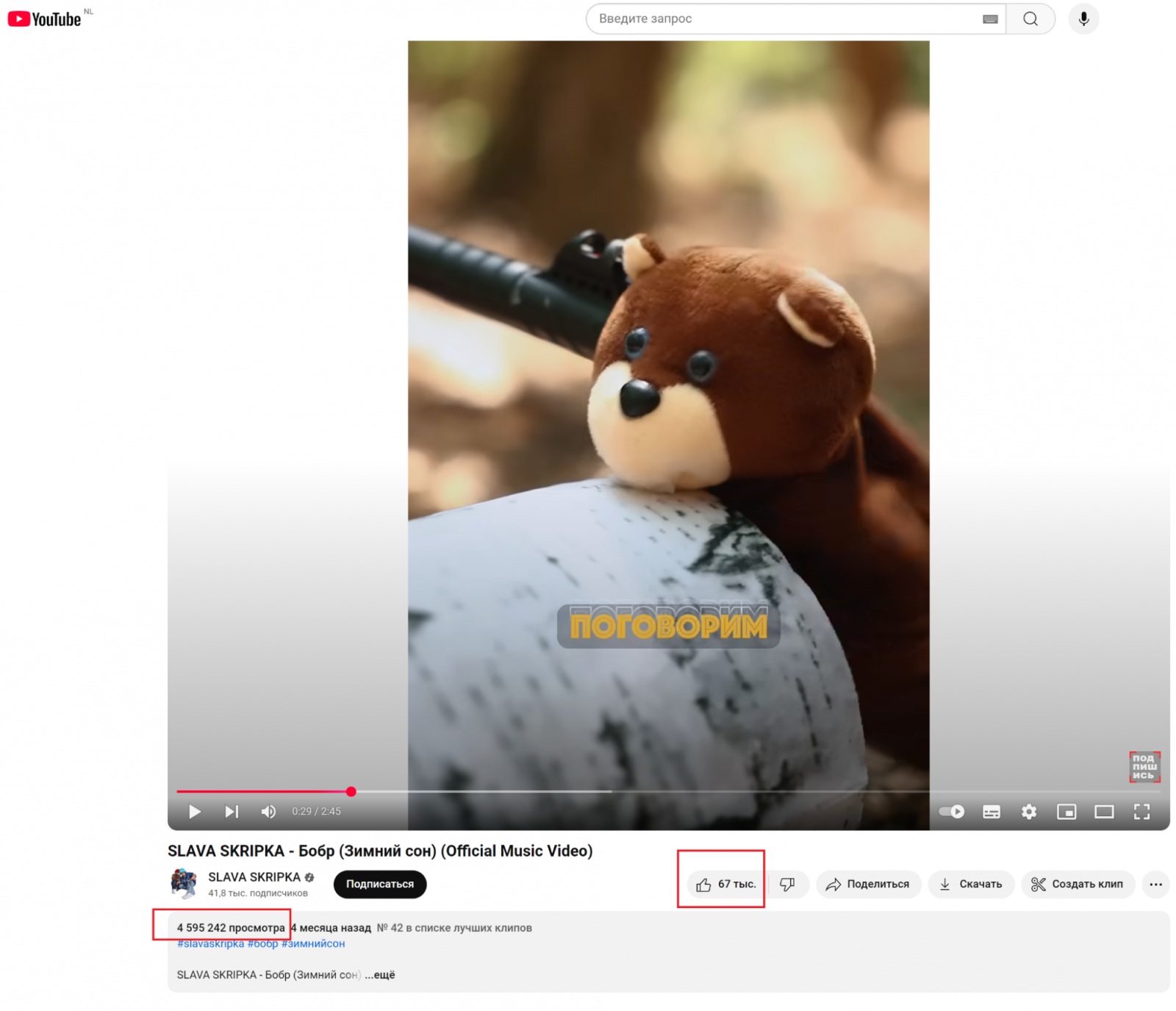This screenshot has height=1011, width=1176.
Task: Enable miniplayer mode
Action: pyautogui.click(x=1066, y=811)
